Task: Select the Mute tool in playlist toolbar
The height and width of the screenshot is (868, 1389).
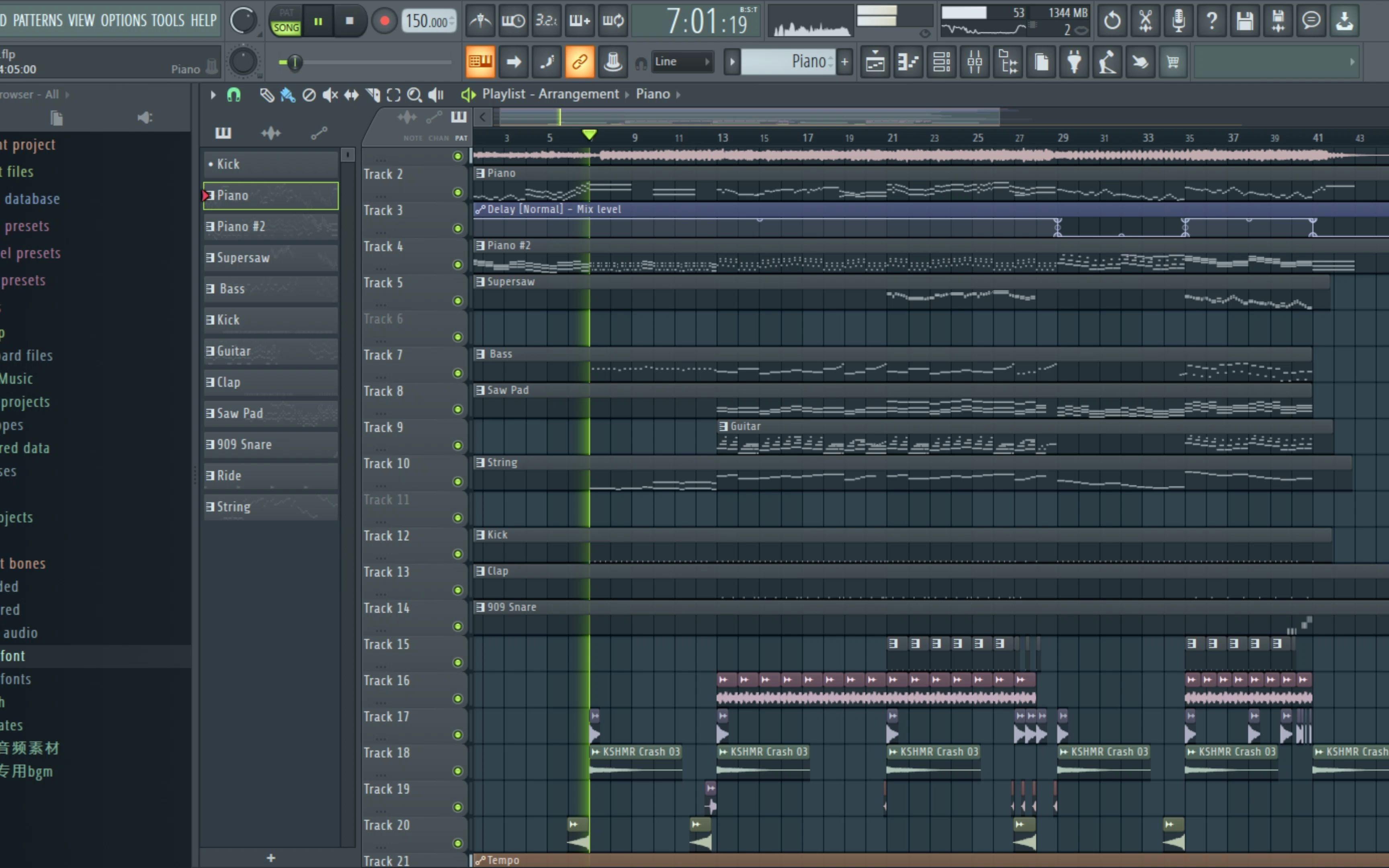Action: point(330,95)
